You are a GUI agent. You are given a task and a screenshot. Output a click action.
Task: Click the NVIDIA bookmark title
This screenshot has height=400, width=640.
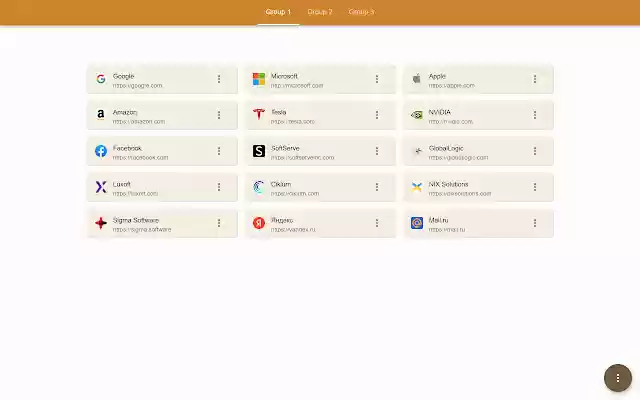click(x=440, y=112)
